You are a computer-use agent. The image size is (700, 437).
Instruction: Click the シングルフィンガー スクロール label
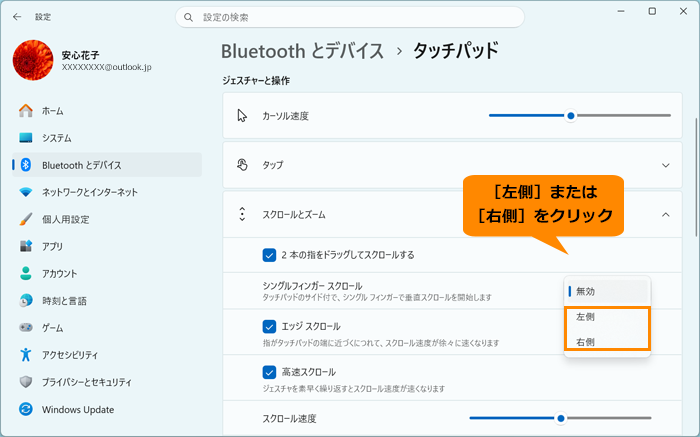click(312, 286)
